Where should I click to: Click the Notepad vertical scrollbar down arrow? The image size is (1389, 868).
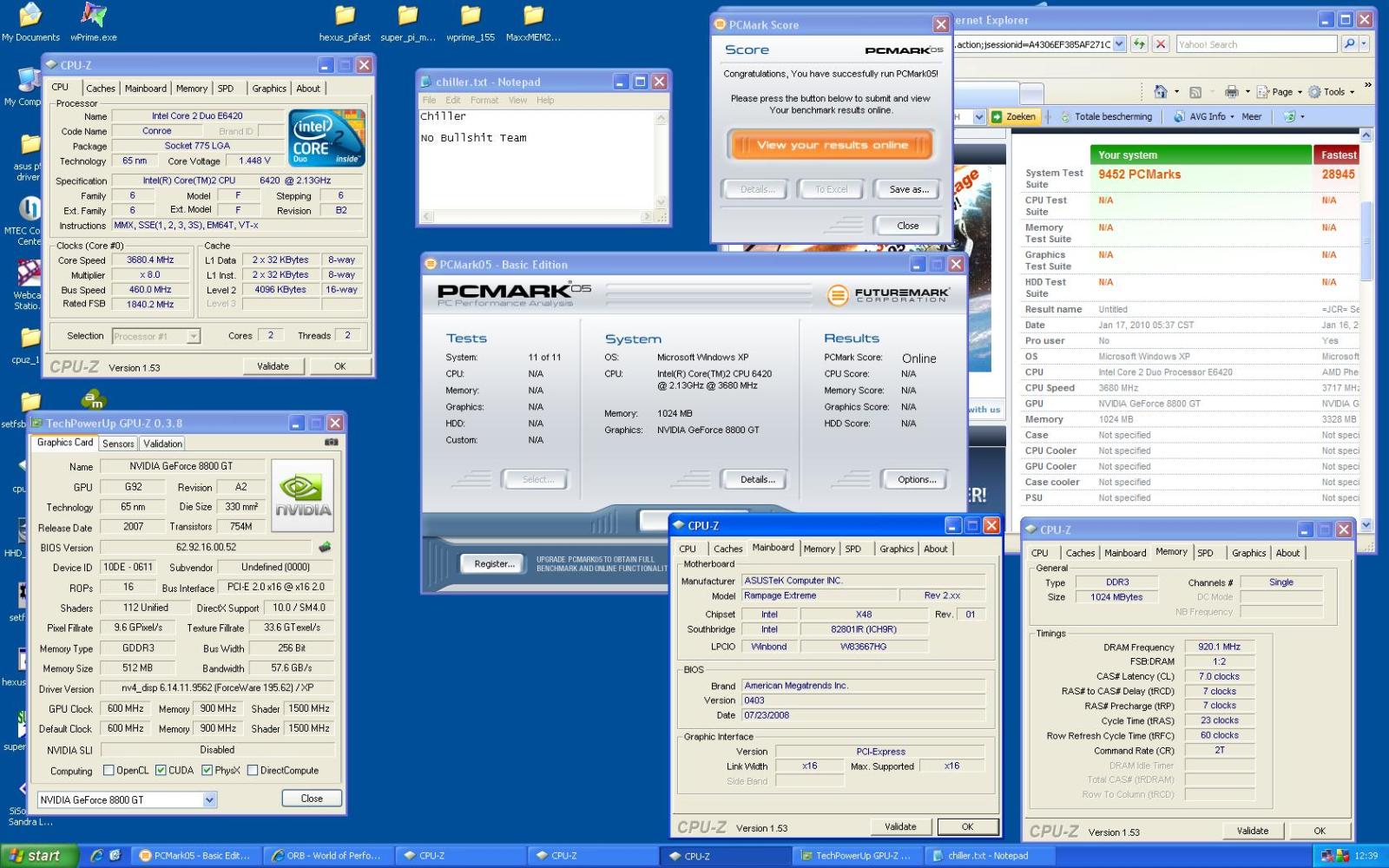click(661, 203)
